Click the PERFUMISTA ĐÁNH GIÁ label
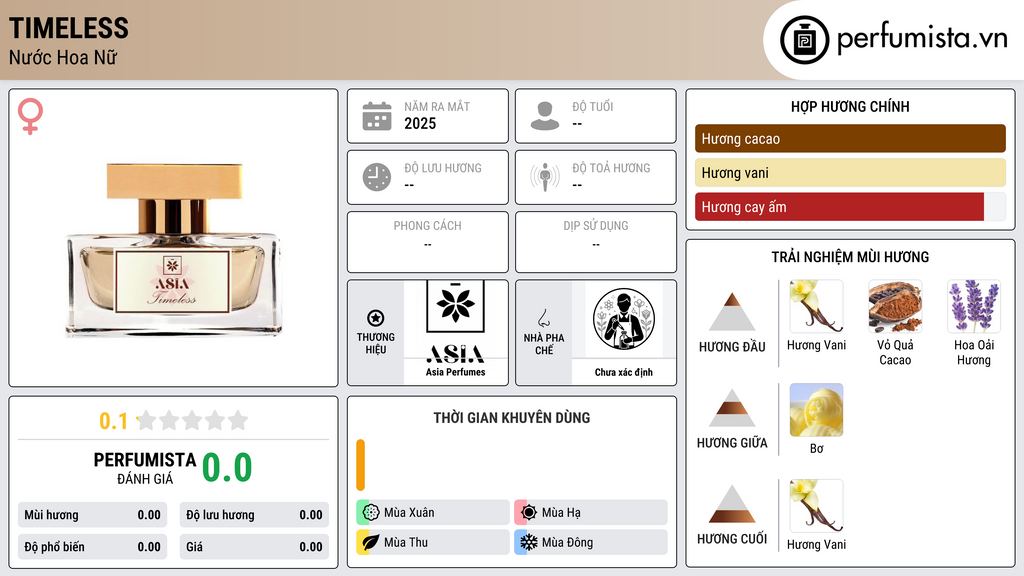Viewport: 1024px width, 576px height. click(145, 468)
